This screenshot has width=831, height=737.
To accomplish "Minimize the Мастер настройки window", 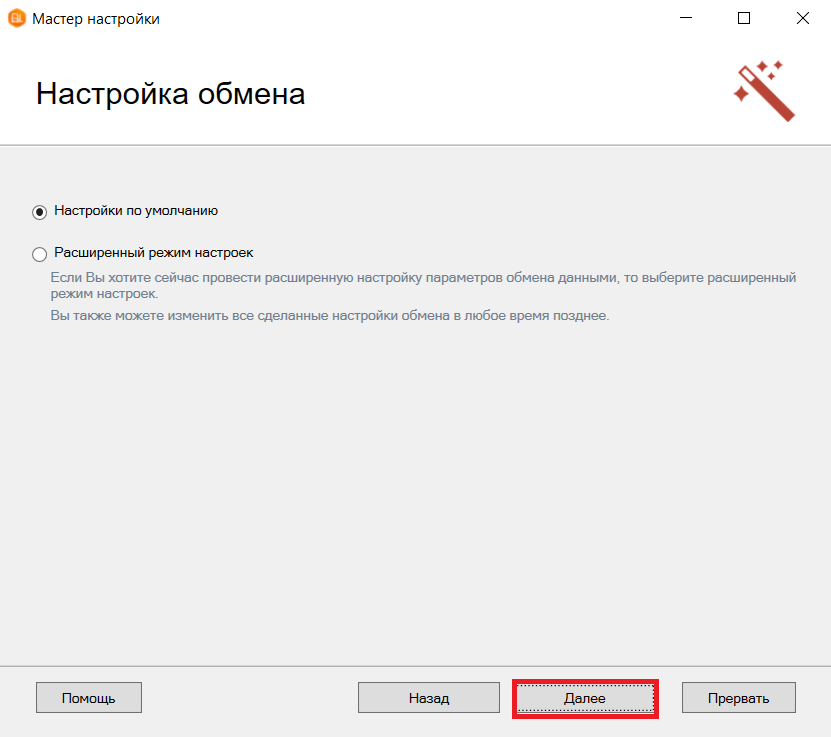I will coord(686,18).
